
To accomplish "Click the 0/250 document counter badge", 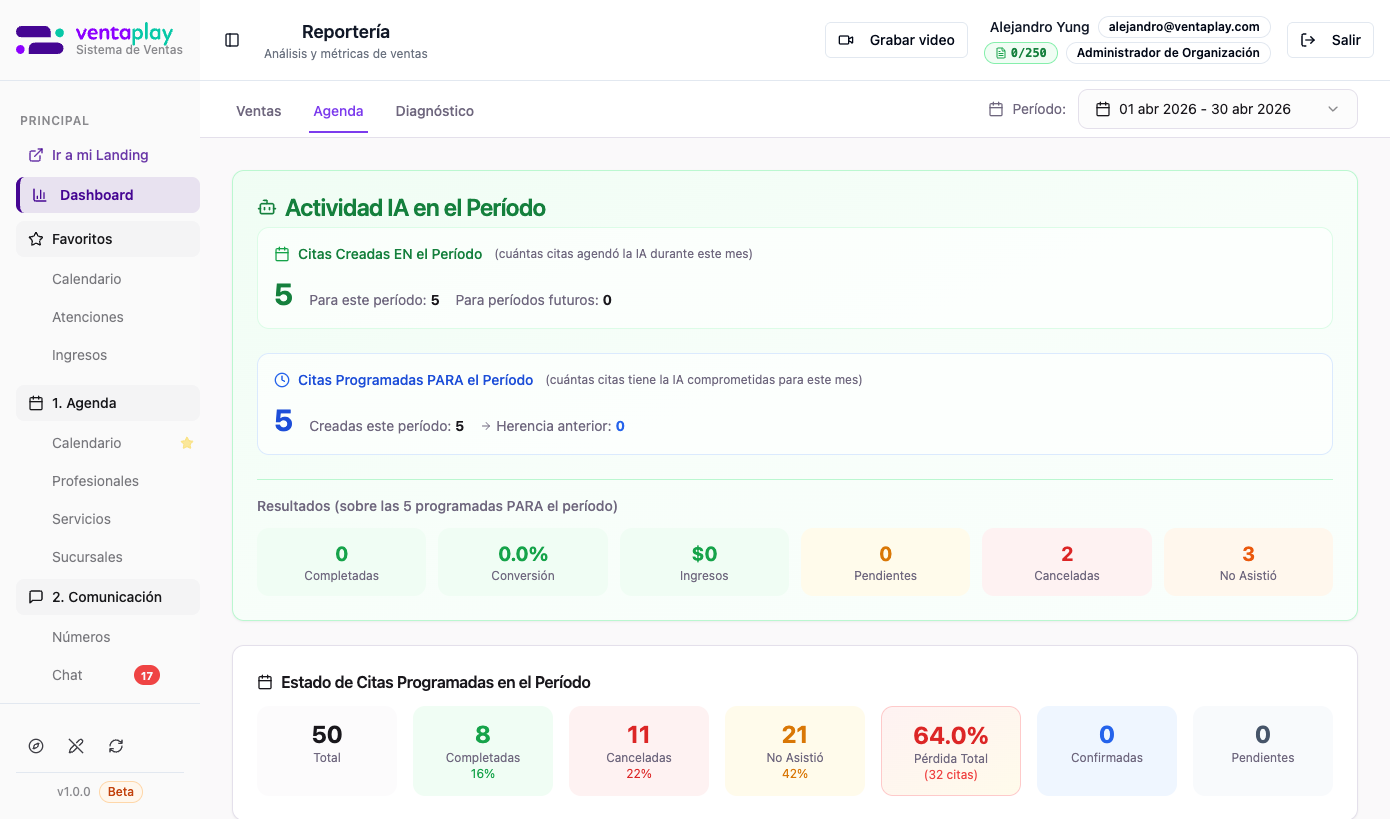I will point(1021,53).
